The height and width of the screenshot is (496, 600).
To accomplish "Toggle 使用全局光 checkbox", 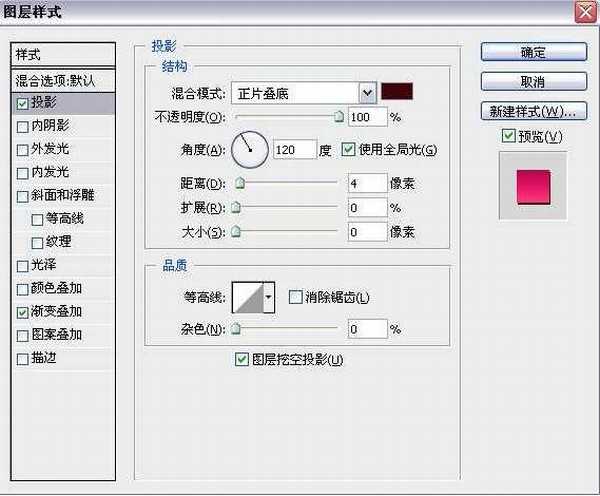I will point(348,149).
